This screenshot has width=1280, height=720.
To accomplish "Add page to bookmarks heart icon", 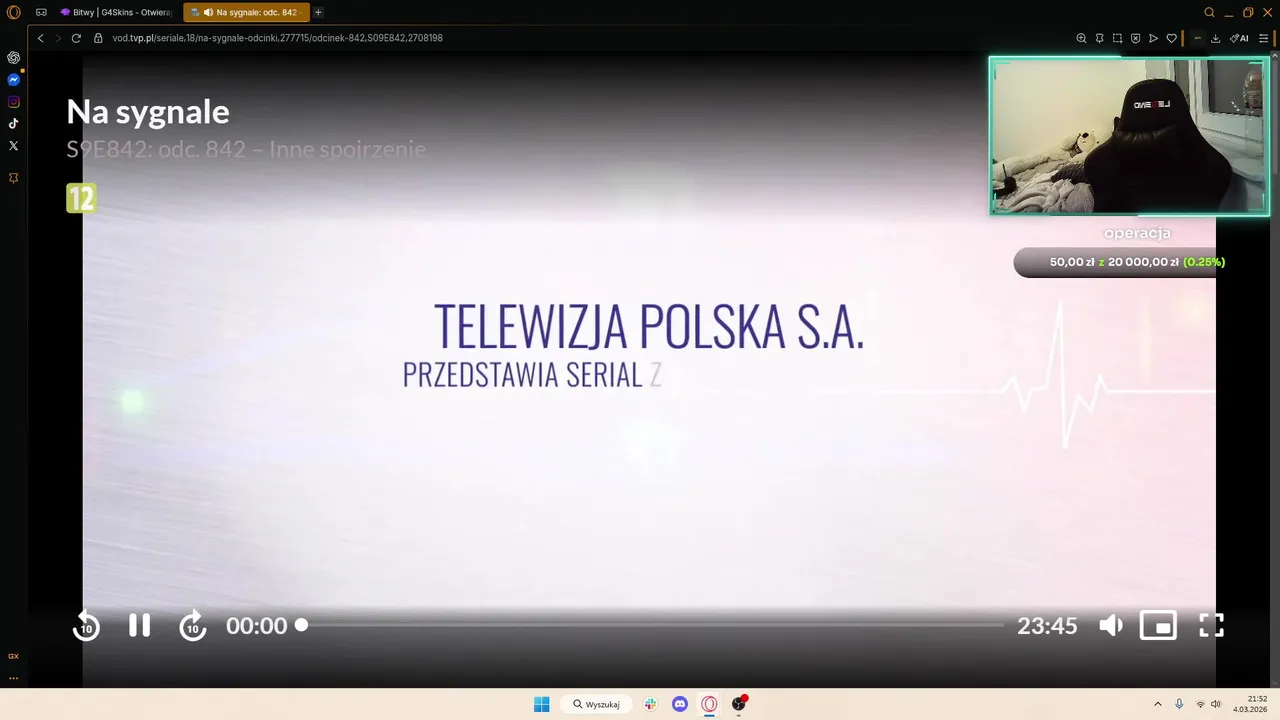I will click(1171, 38).
